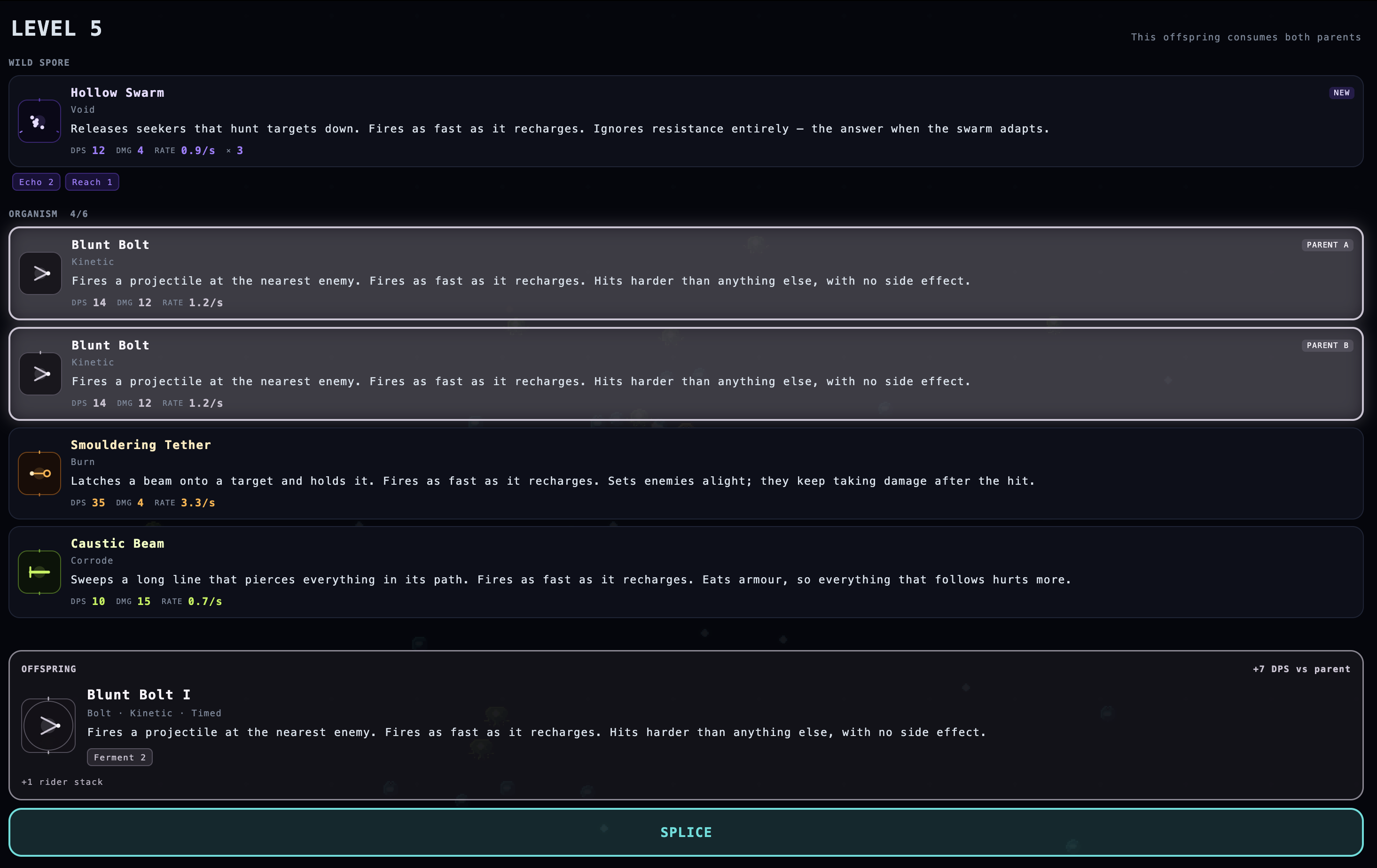Click Smouldering Tether's Burn type label
Image resolution: width=1377 pixels, height=868 pixels.
(x=82, y=462)
